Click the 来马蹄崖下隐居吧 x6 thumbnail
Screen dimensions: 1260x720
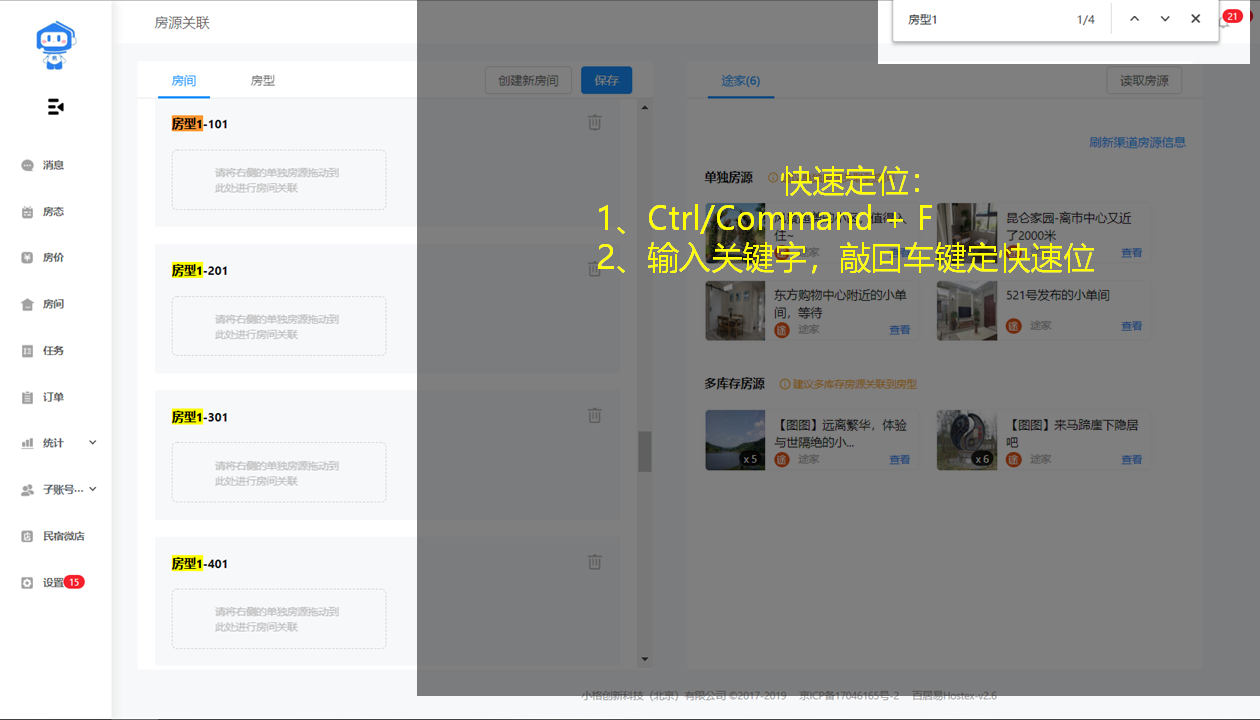(967, 440)
